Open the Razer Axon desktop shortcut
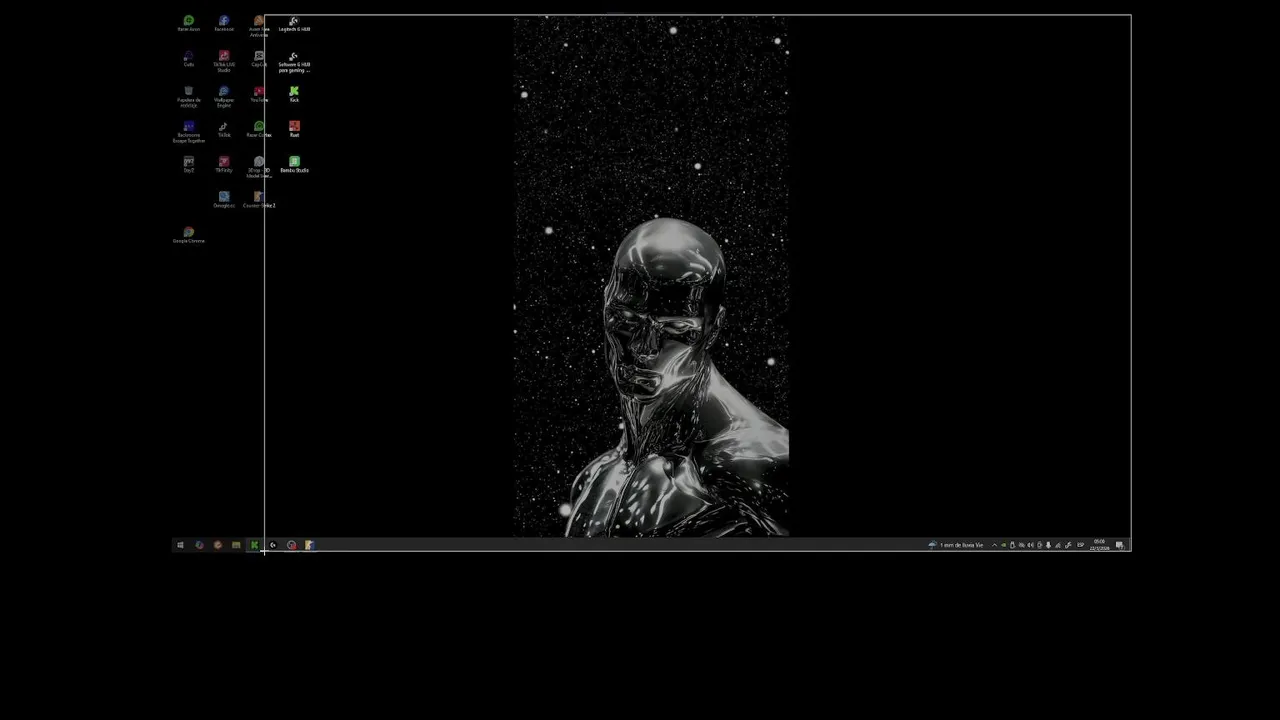Image resolution: width=1280 pixels, height=720 pixels. coord(188,23)
